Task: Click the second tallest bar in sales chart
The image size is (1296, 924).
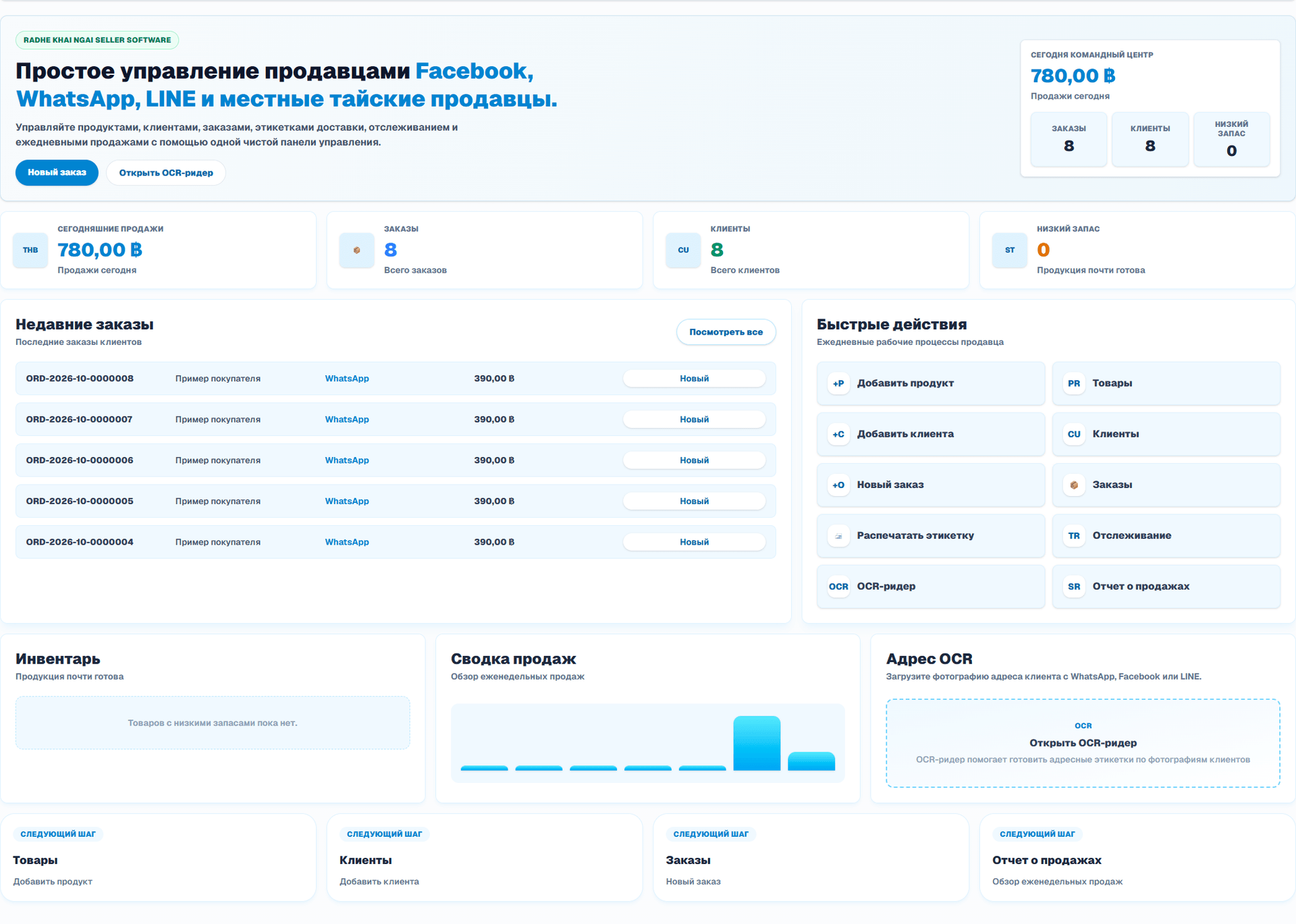Action: [811, 761]
